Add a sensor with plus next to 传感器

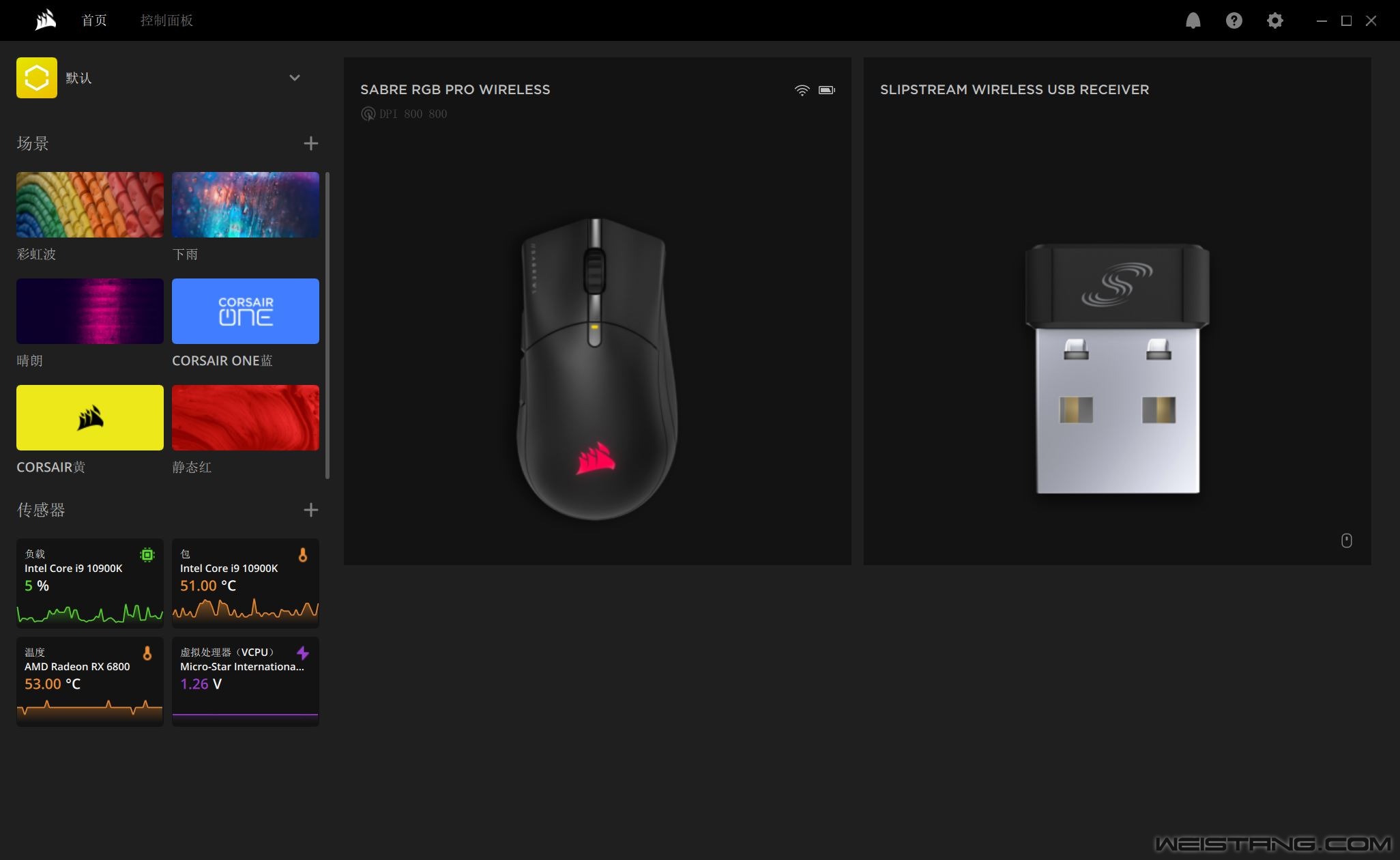point(310,510)
